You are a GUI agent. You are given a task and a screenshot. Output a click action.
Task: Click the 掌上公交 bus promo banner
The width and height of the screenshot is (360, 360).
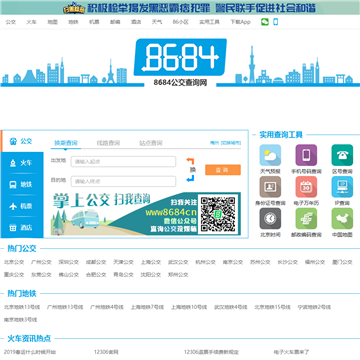pyautogui.click(x=146, y=214)
